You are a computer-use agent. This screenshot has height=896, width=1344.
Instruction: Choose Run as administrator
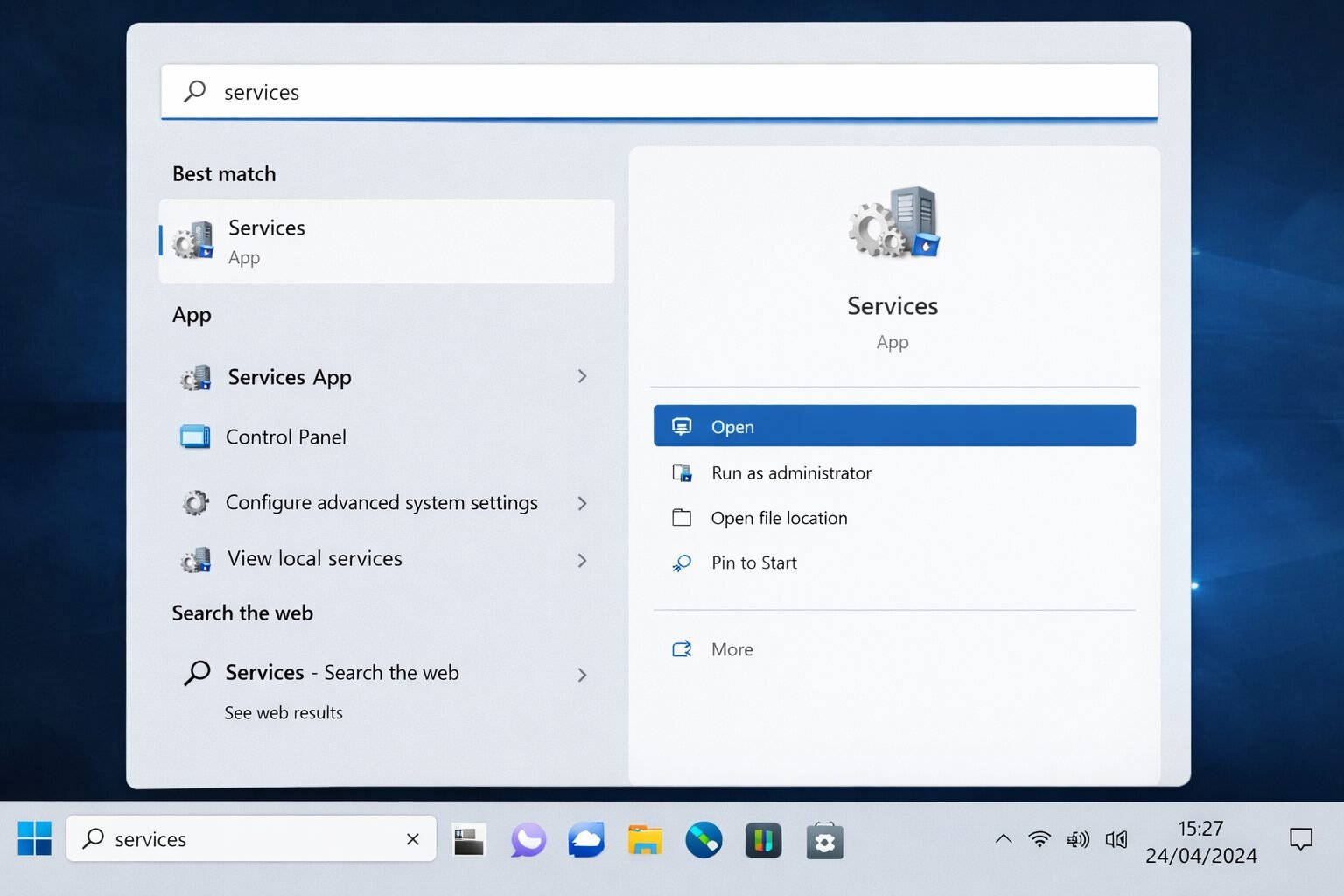[x=791, y=472]
